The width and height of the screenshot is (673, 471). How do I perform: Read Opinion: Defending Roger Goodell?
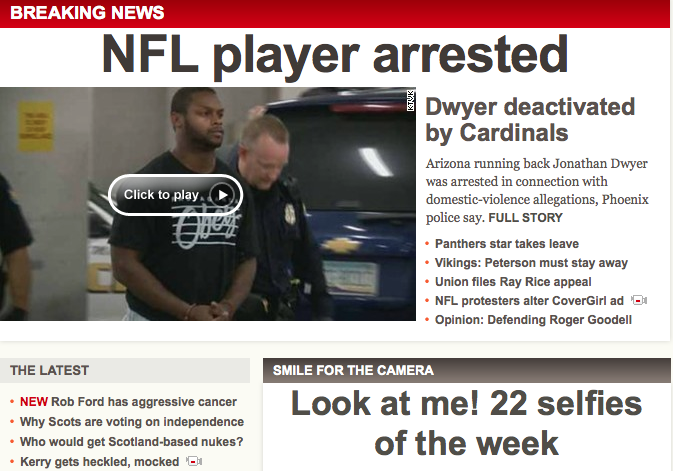[533, 320]
